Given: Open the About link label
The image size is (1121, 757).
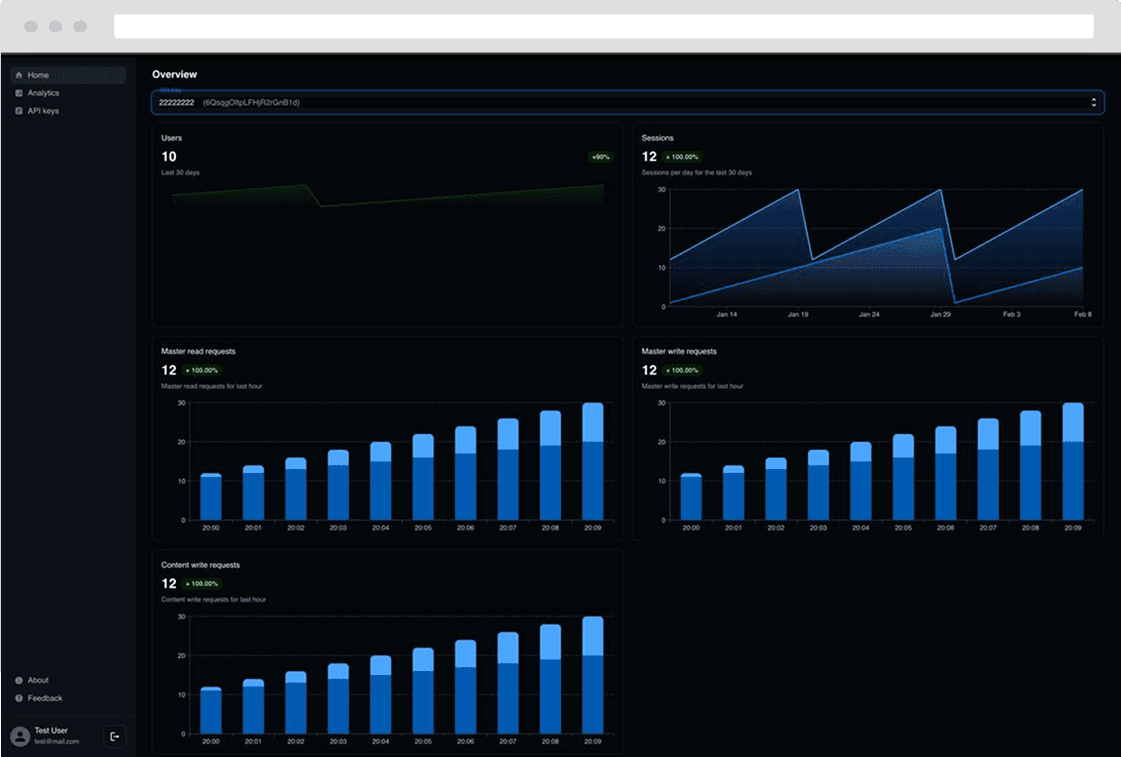Looking at the screenshot, I should point(38,680).
